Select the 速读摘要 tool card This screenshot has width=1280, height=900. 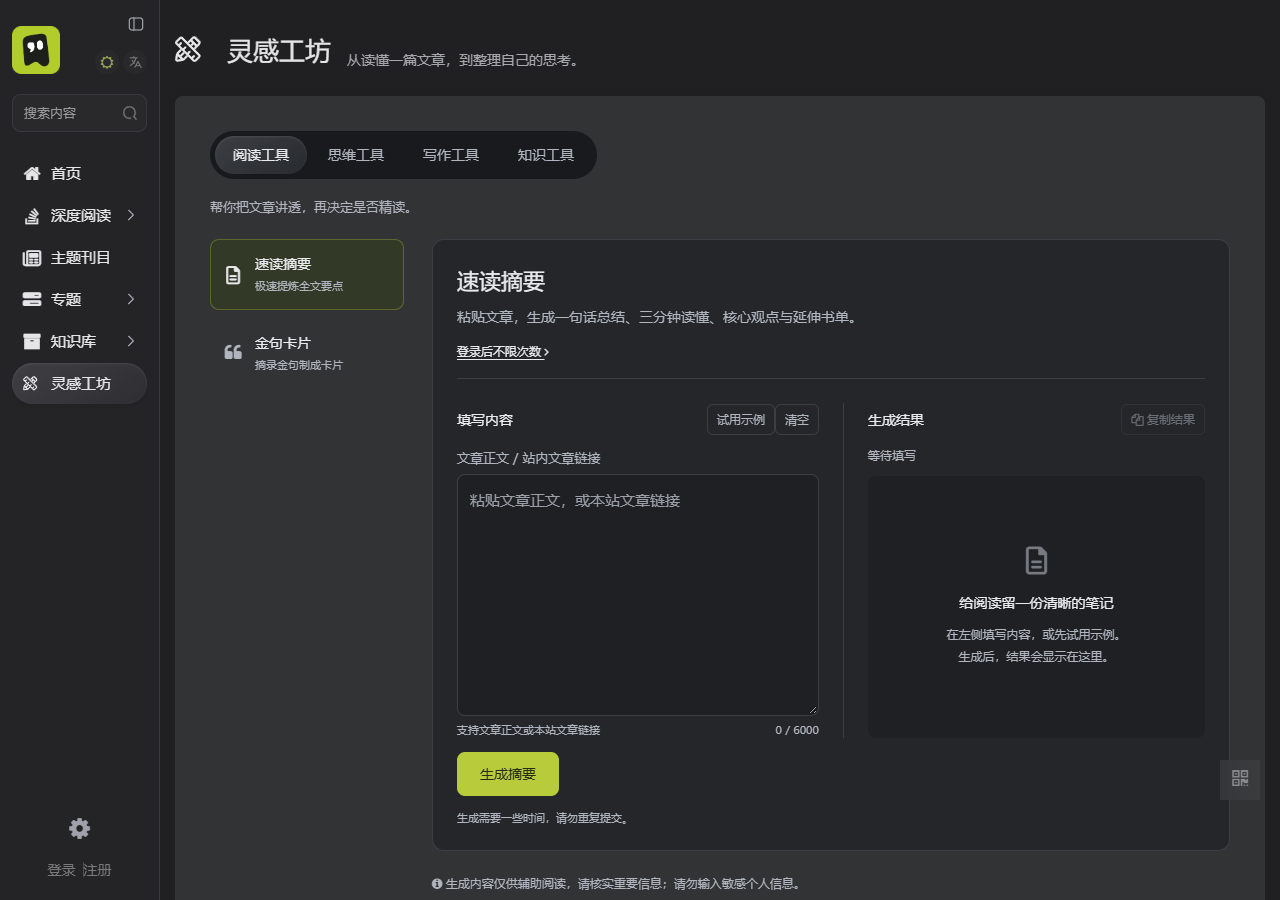(x=307, y=275)
